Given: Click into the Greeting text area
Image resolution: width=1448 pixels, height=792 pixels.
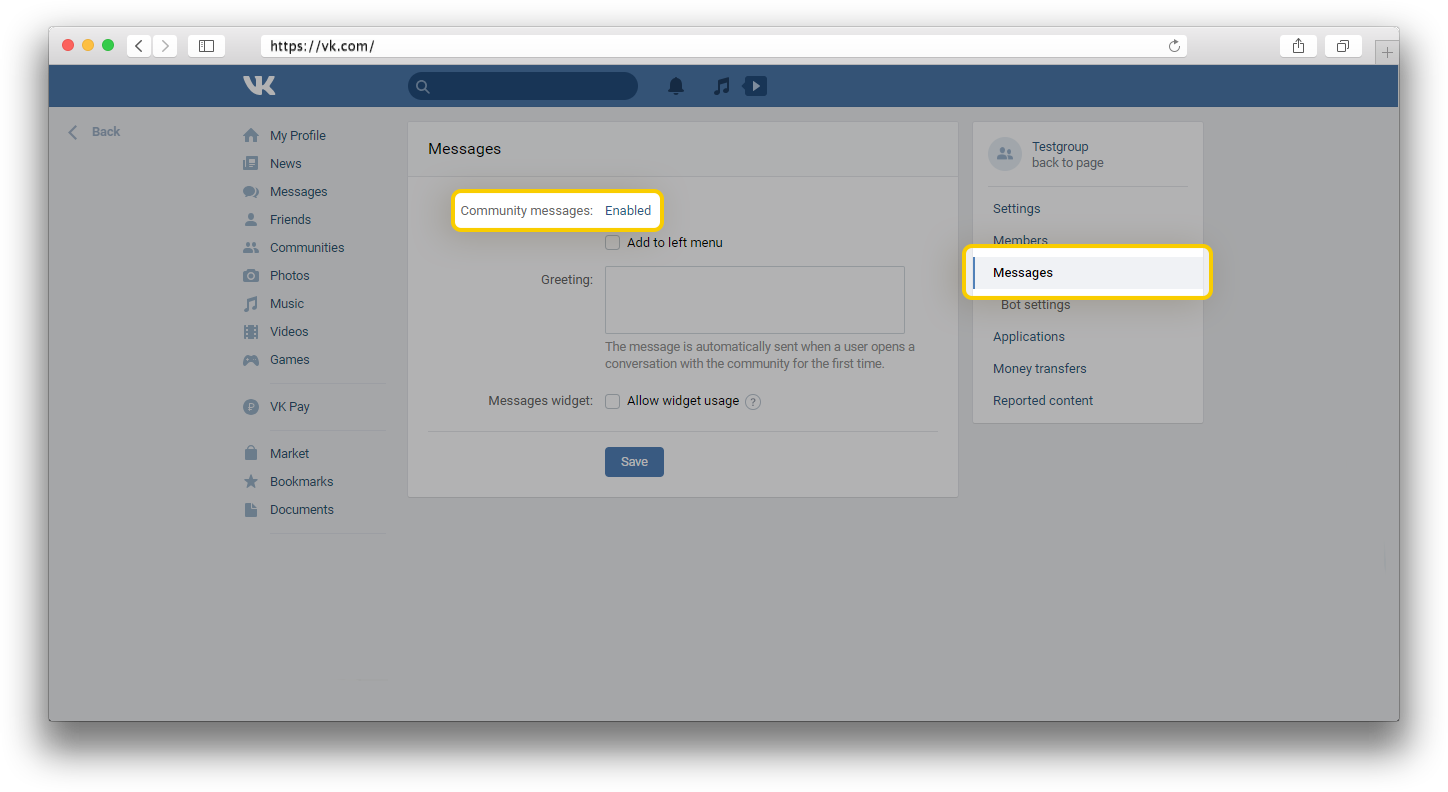Looking at the screenshot, I should (x=755, y=300).
